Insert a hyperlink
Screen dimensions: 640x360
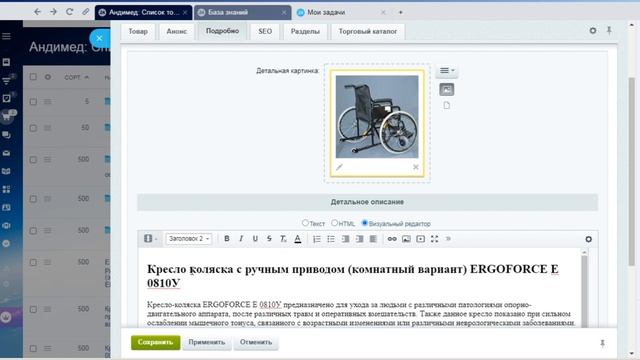(392, 239)
